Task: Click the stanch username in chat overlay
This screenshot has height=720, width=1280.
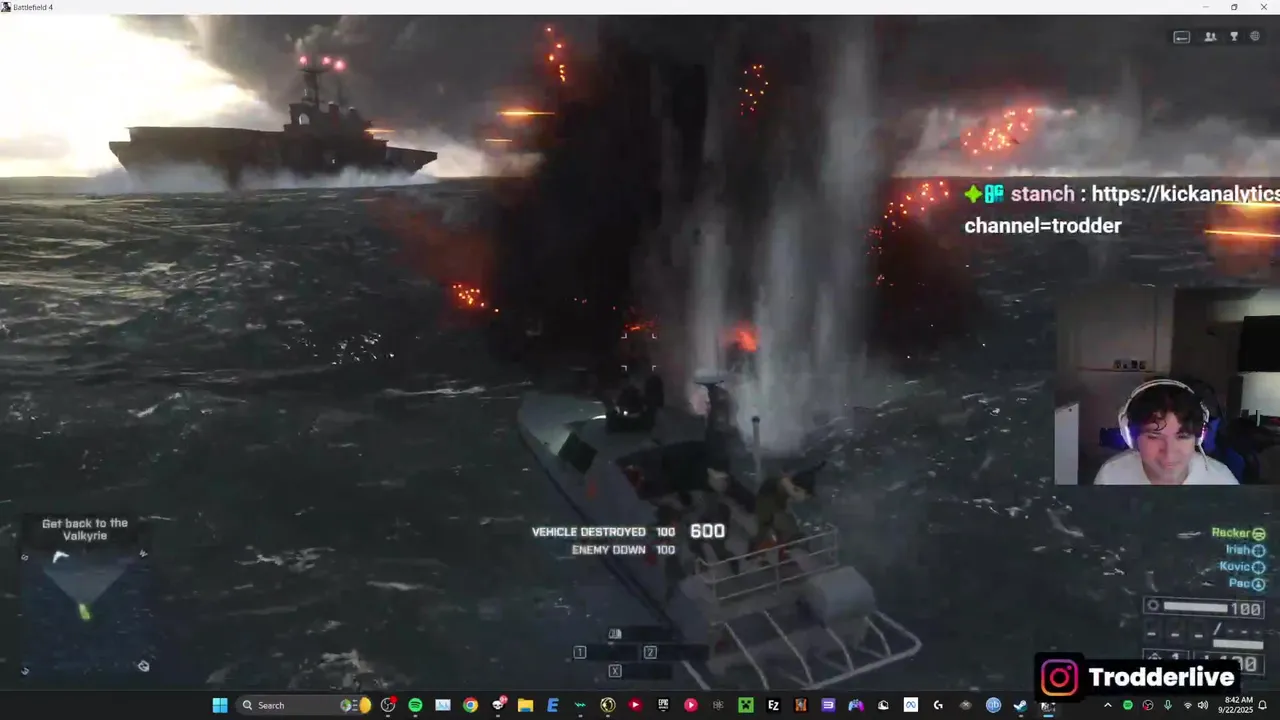Action: pyautogui.click(x=1042, y=194)
